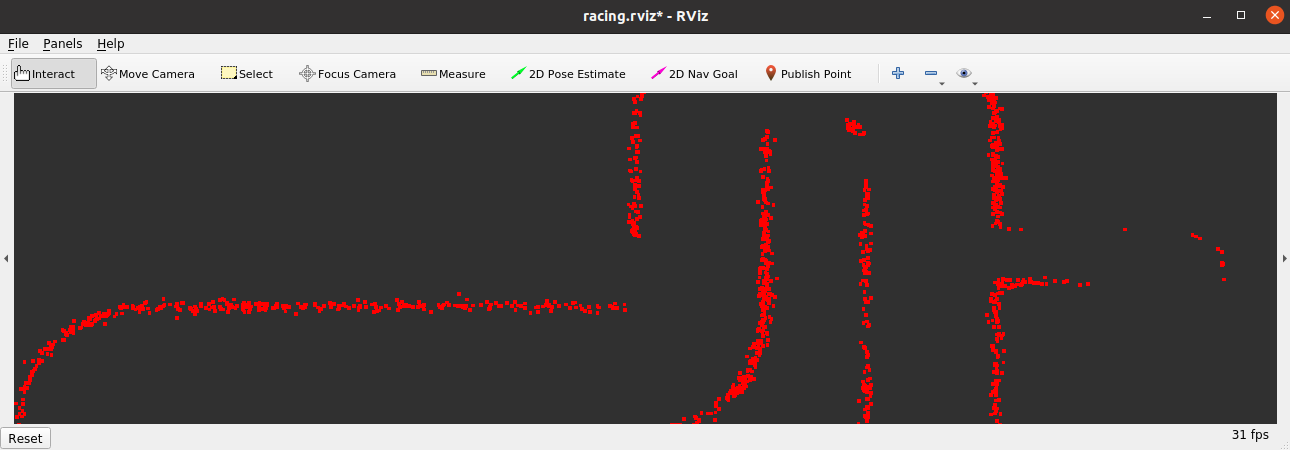Open dropdown arrow beside the minus icon
1290x450 pixels.
click(x=942, y=83)
